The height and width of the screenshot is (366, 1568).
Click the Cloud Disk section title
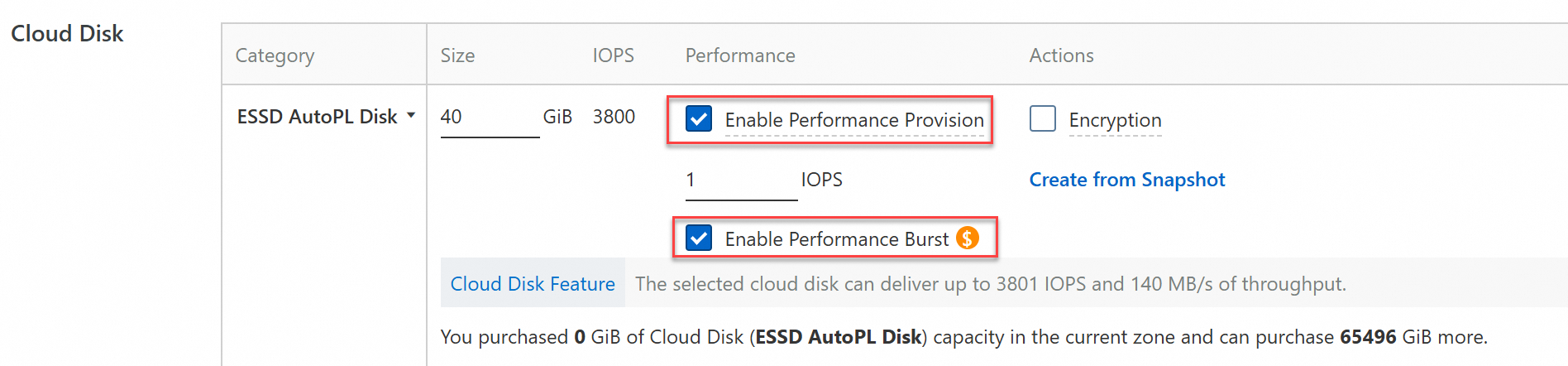coord(67,34)
